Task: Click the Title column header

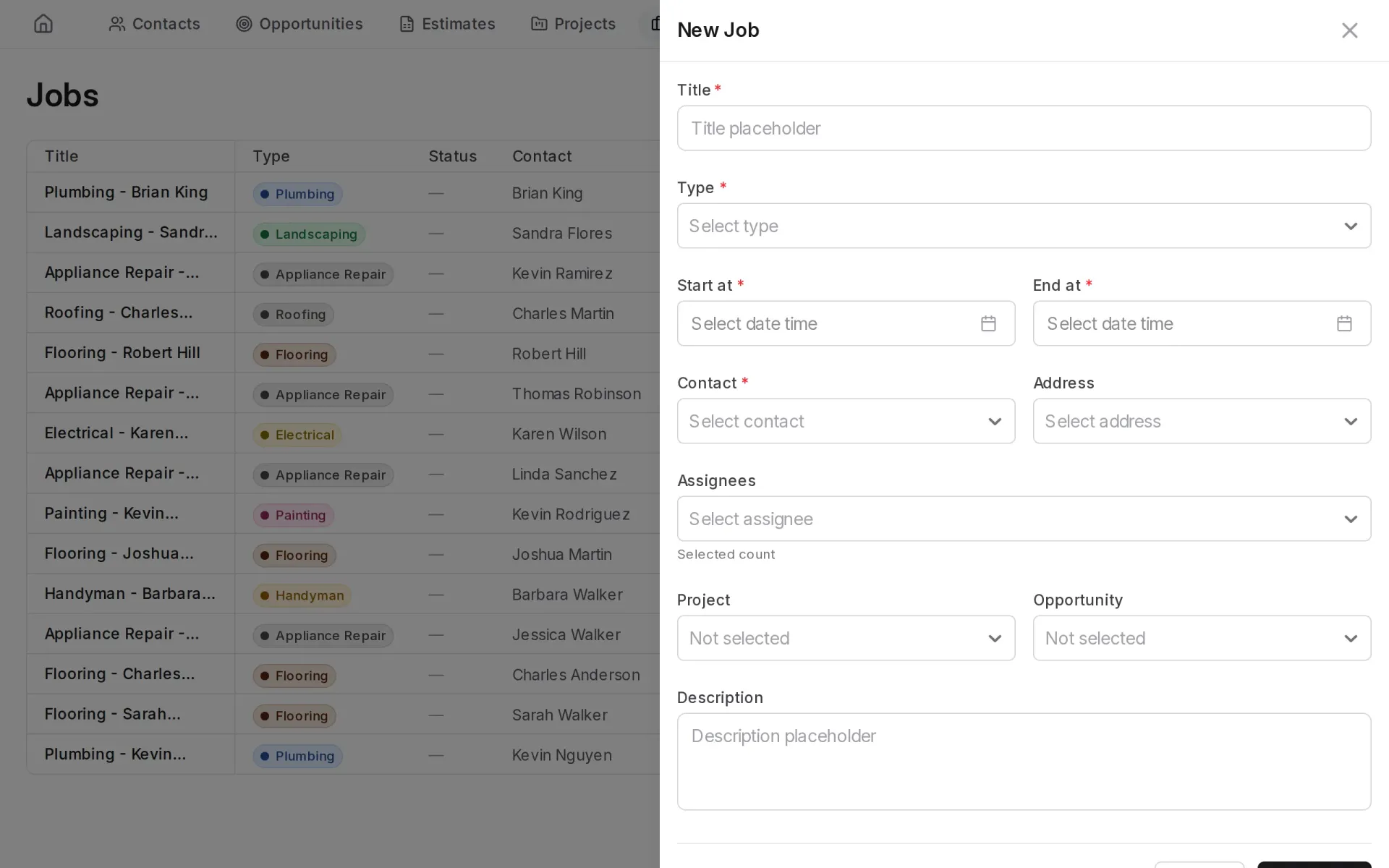Action: [x=61, y=156]
